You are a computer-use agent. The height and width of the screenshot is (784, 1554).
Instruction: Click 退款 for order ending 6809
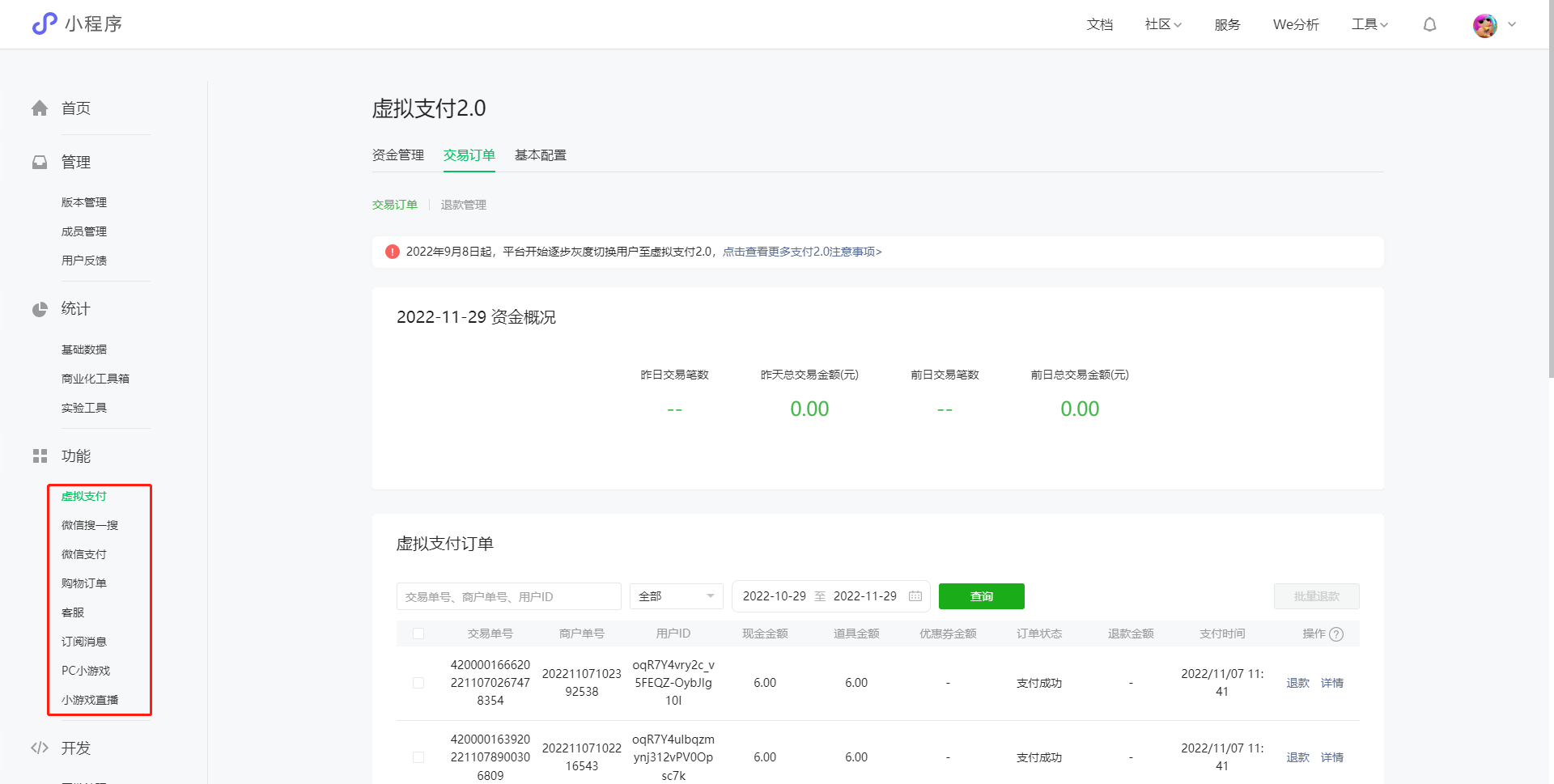(x=1298, y=757)
